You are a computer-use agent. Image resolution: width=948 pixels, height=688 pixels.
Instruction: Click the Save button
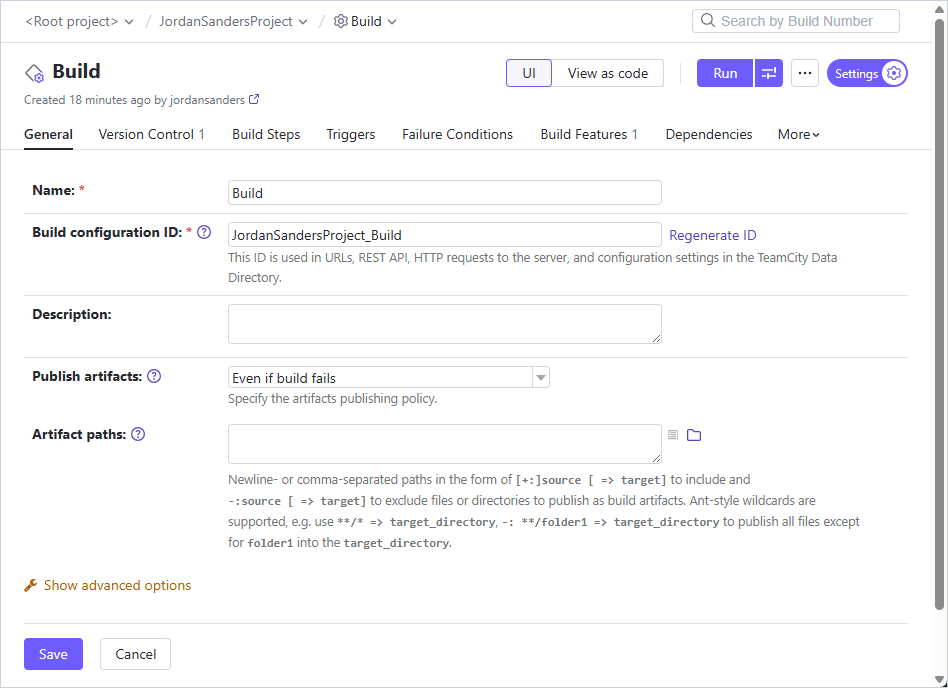[53, 654]
